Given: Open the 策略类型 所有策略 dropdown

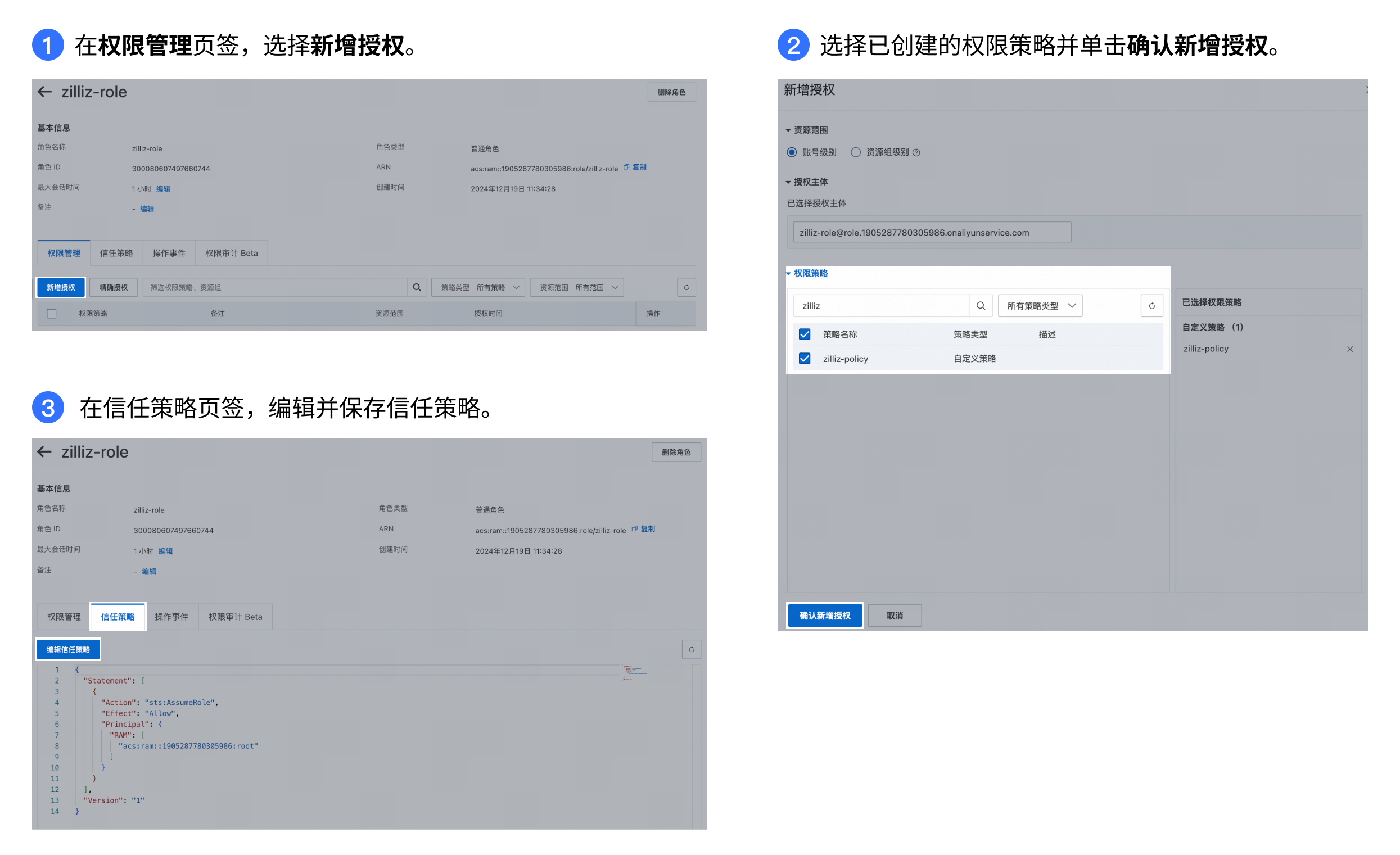Looking at the screenshot, I should pyautogui.click(x=478, y=288).
